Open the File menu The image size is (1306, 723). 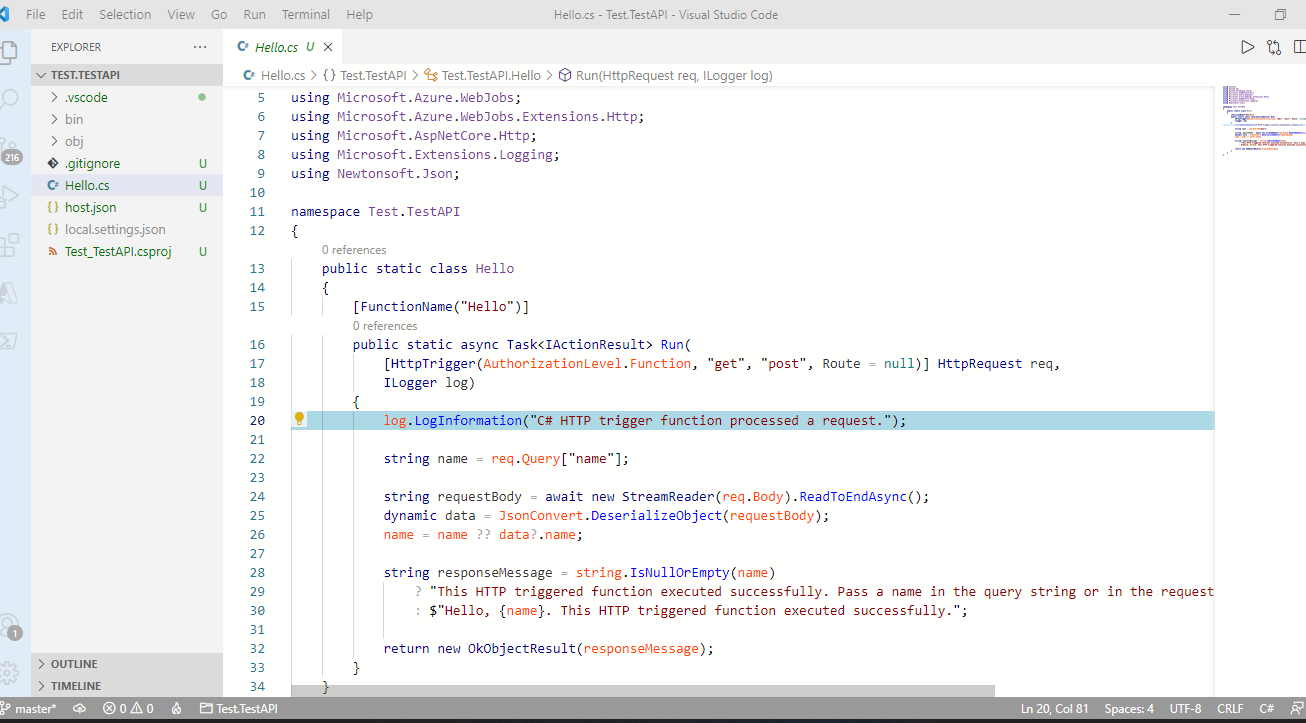click(x=36, y=14)
